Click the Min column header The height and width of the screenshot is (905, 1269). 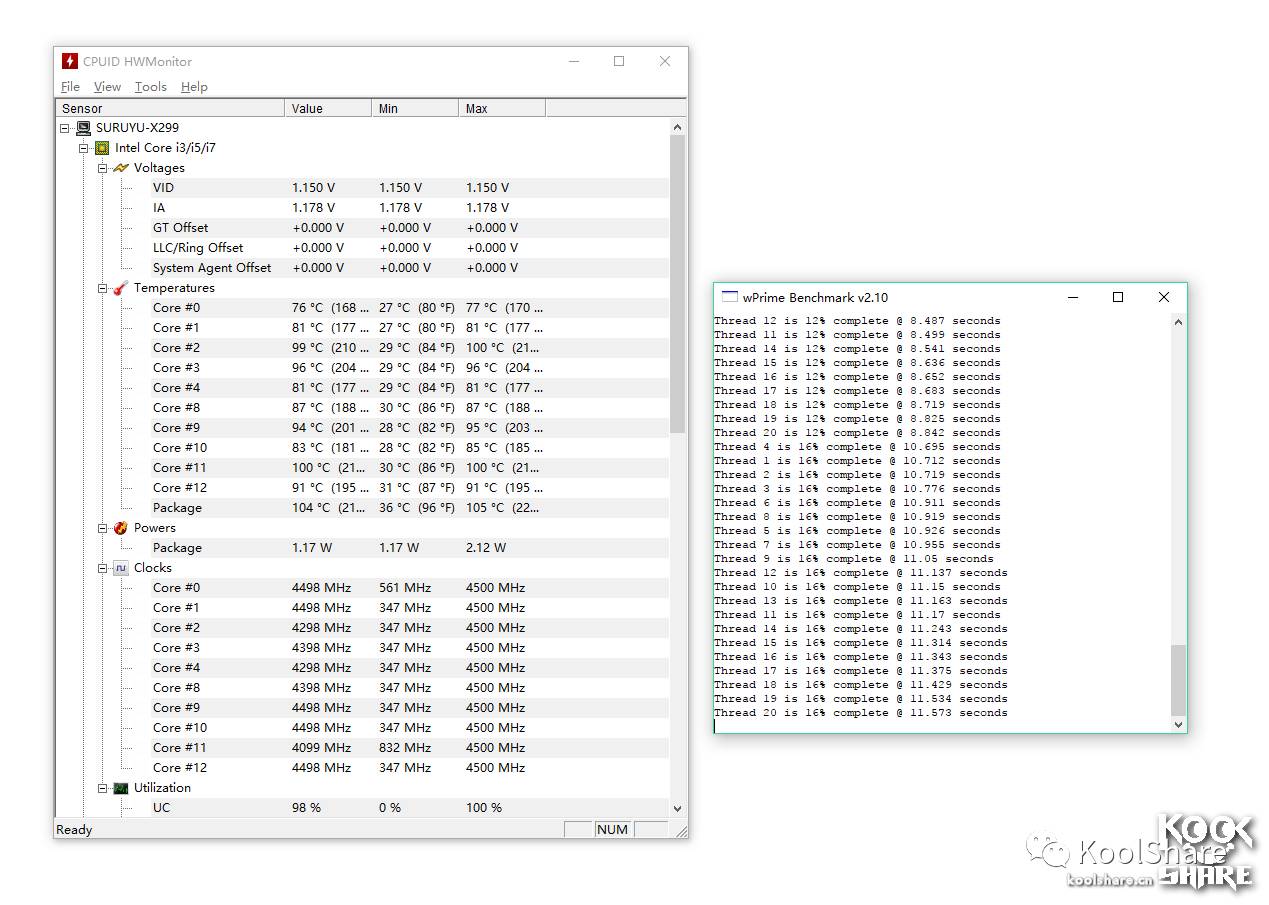coord(415,108)
